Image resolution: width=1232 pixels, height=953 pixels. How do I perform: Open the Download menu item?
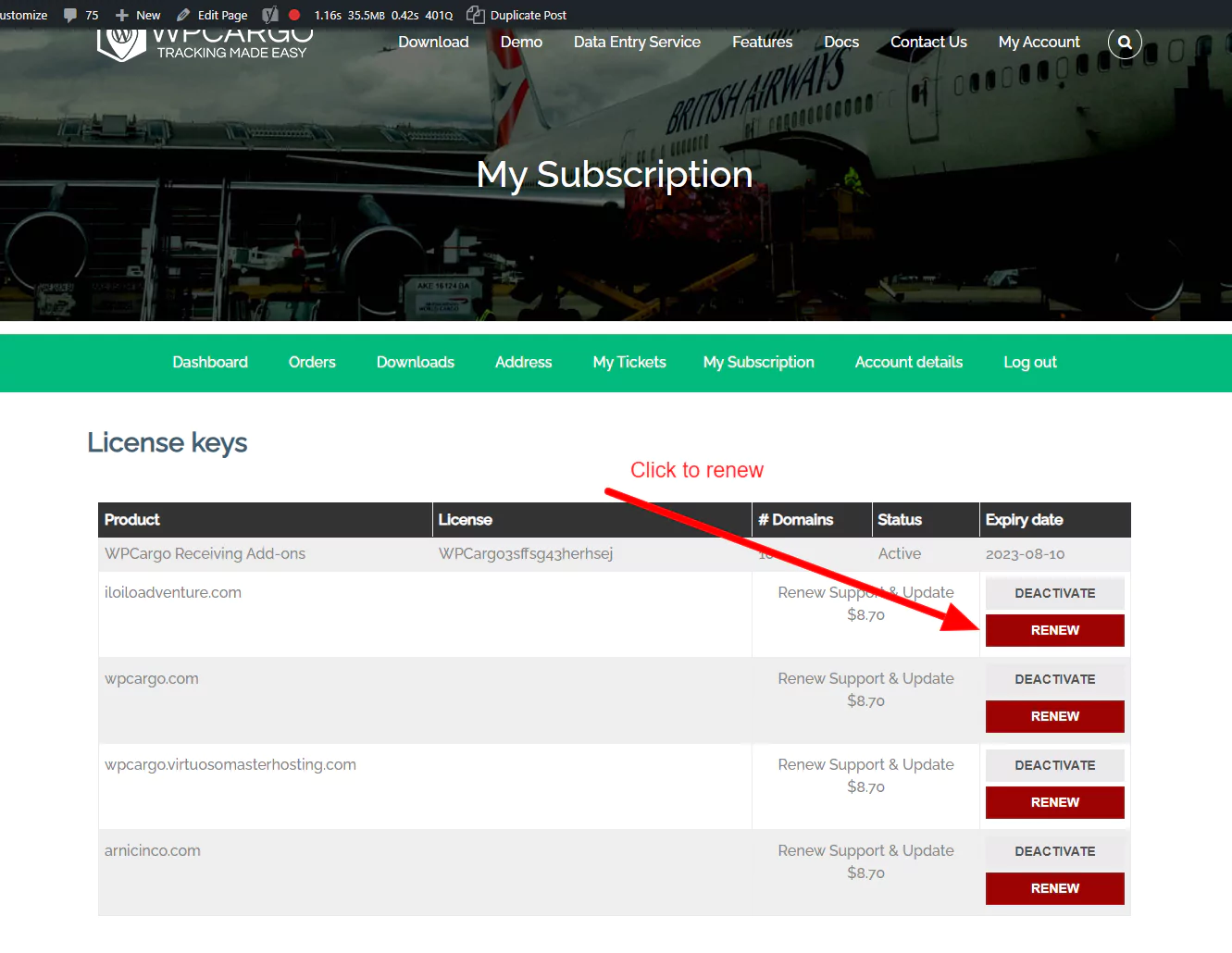(x=433, y=43)
